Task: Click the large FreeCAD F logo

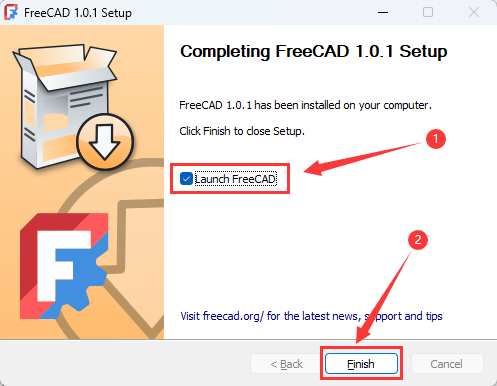Action: coord(64,266)
